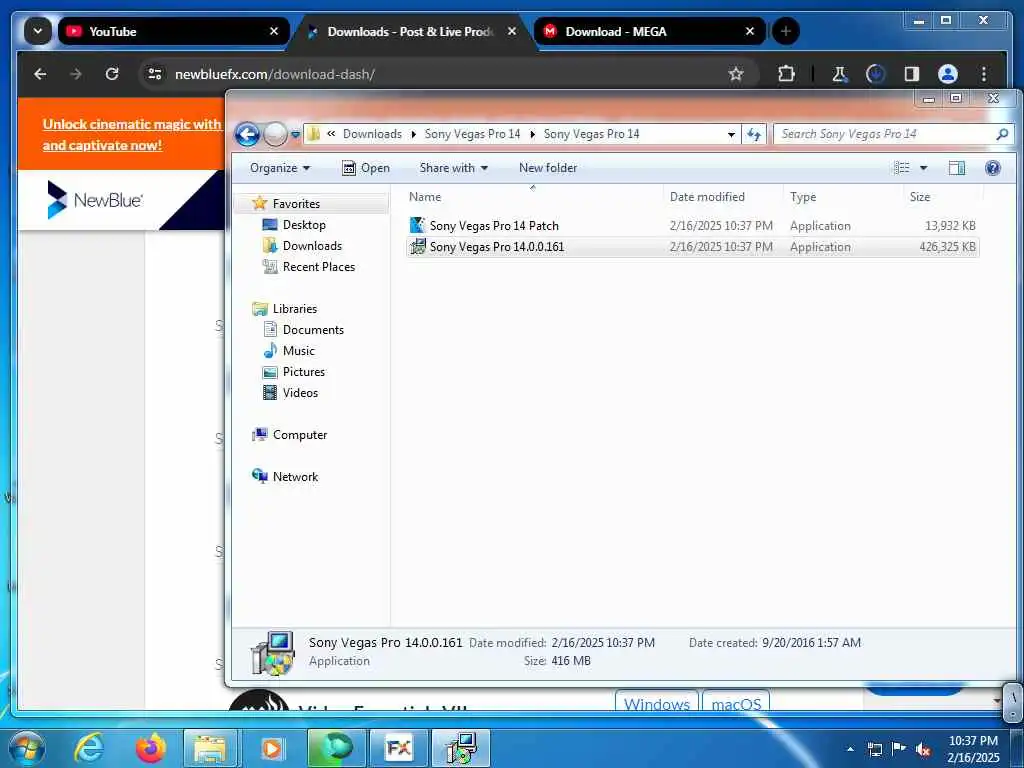Click the newbluefx.com address bar

coord(447,74)
